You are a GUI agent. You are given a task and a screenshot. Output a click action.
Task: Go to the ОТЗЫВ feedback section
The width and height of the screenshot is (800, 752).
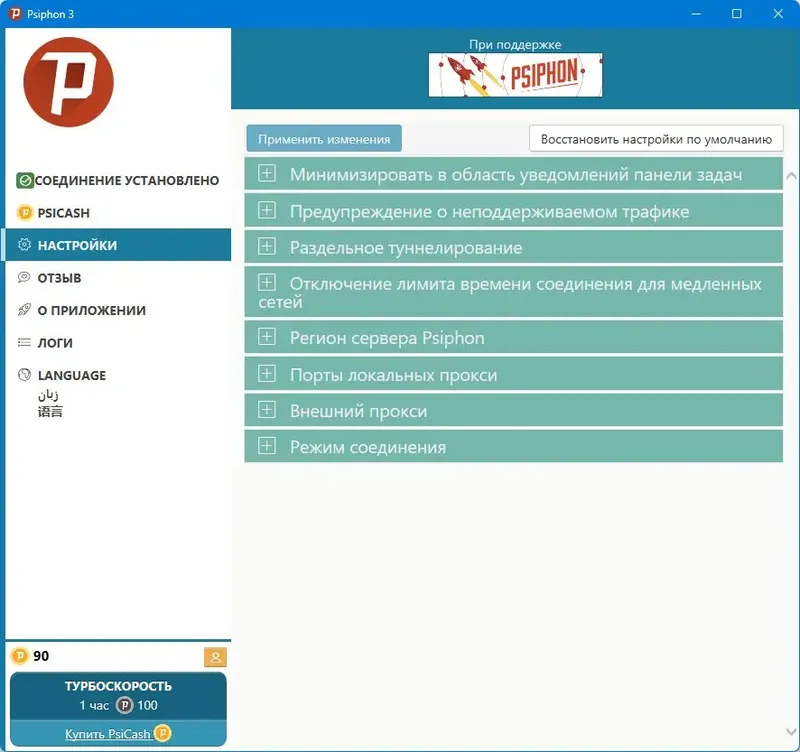[x=118, y=277]
